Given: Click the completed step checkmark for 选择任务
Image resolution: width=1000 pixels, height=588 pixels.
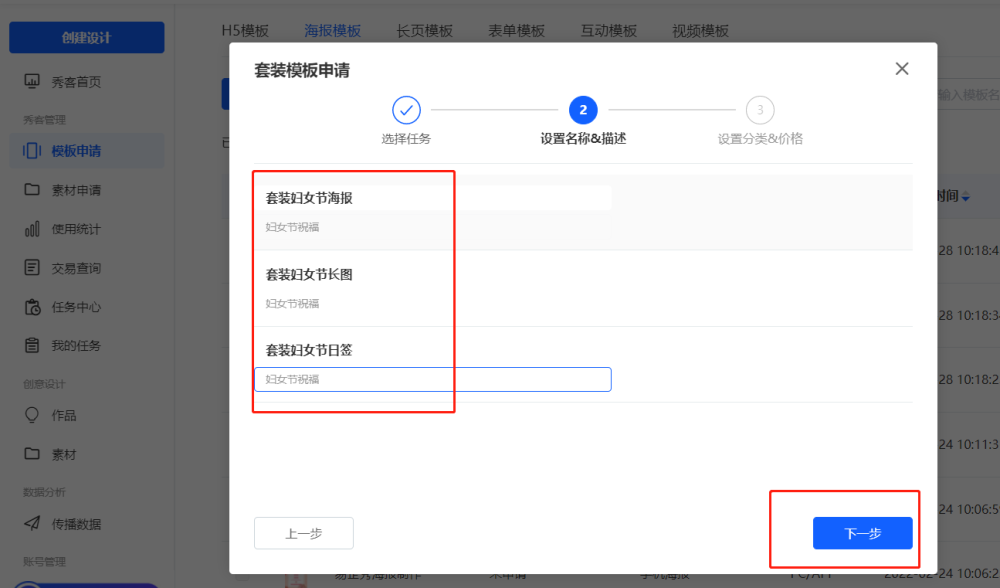Looking at the screenshot, I should point(406,110).
